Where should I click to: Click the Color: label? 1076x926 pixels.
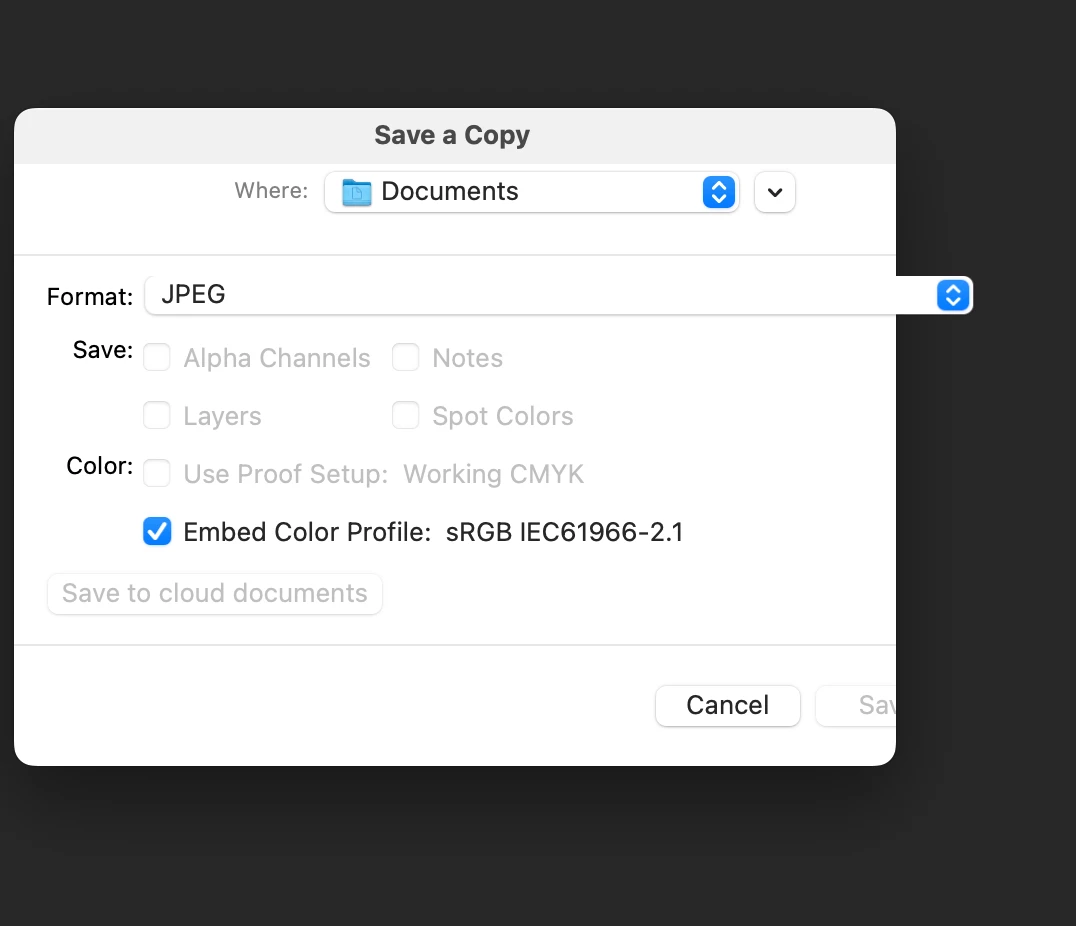coord(100,466)
